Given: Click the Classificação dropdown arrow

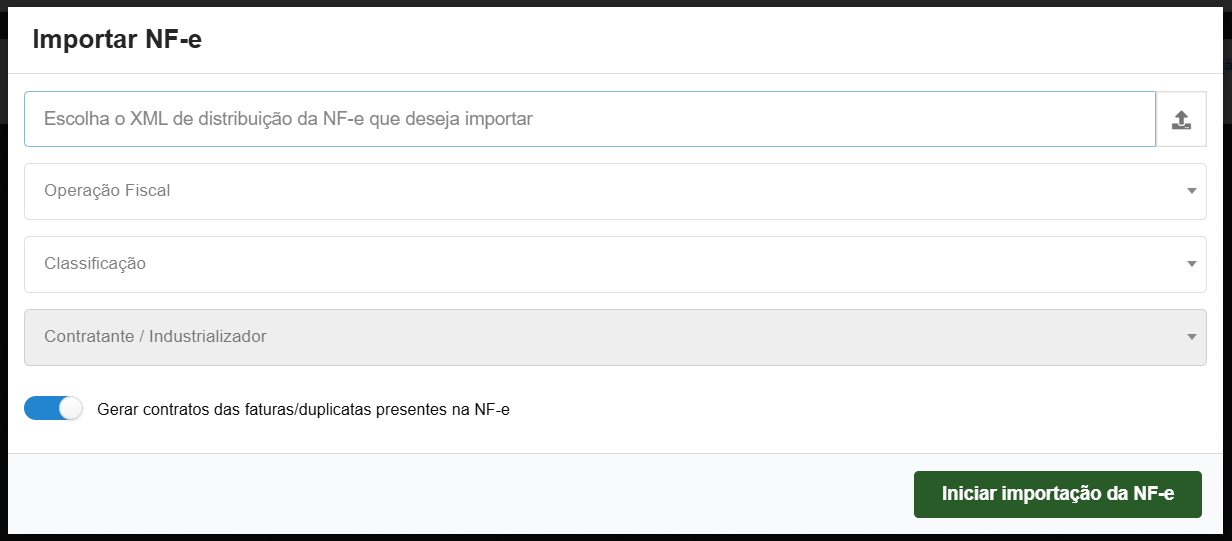Looking at the screenshot, I should (x=1191, y=264).
